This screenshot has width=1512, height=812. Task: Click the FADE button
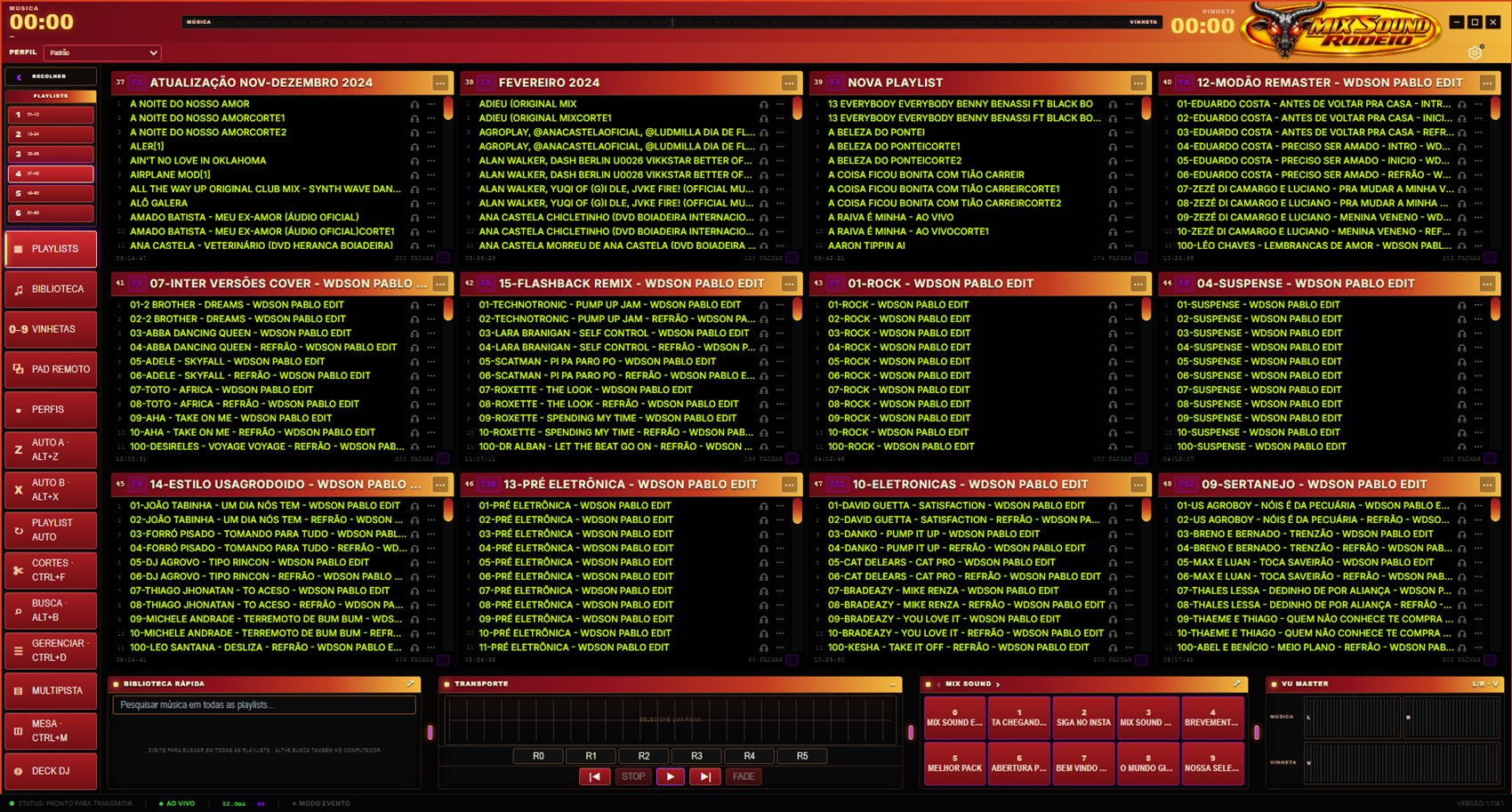(x=744, y=776)
